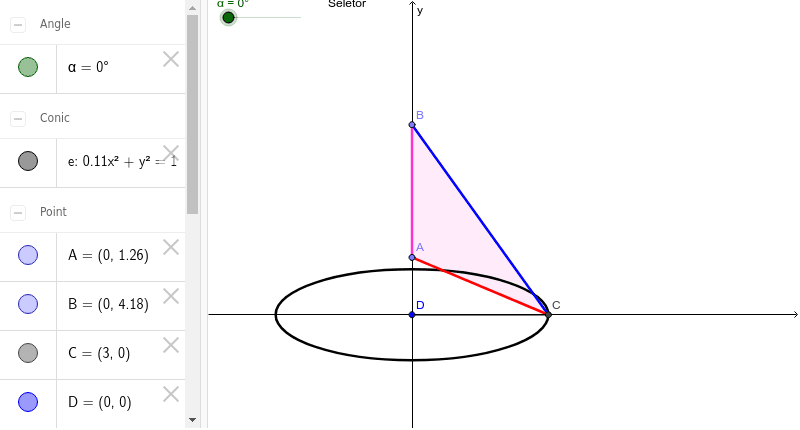Click the algebra panel scroll-up arrow
Image resolution: width=800 pixels, height=430 pixels.
tap(192, 8)
